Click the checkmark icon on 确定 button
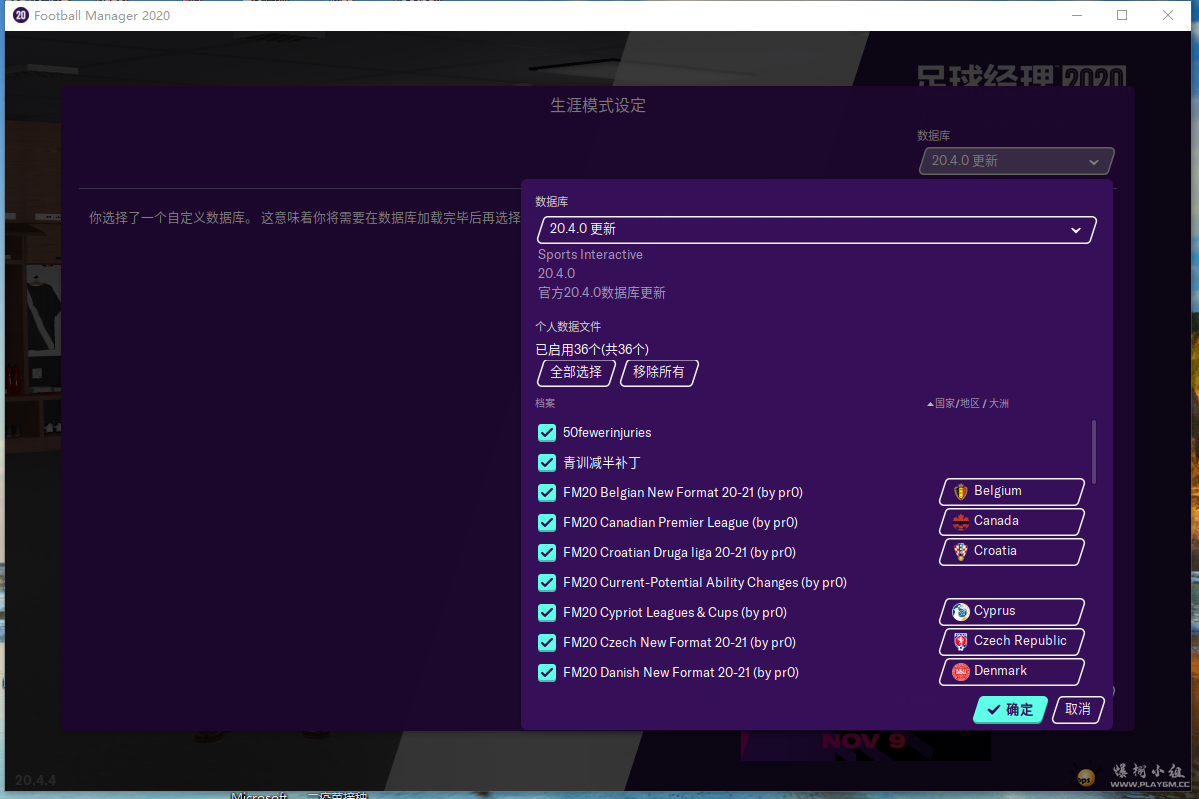 (x=993, y=709)
